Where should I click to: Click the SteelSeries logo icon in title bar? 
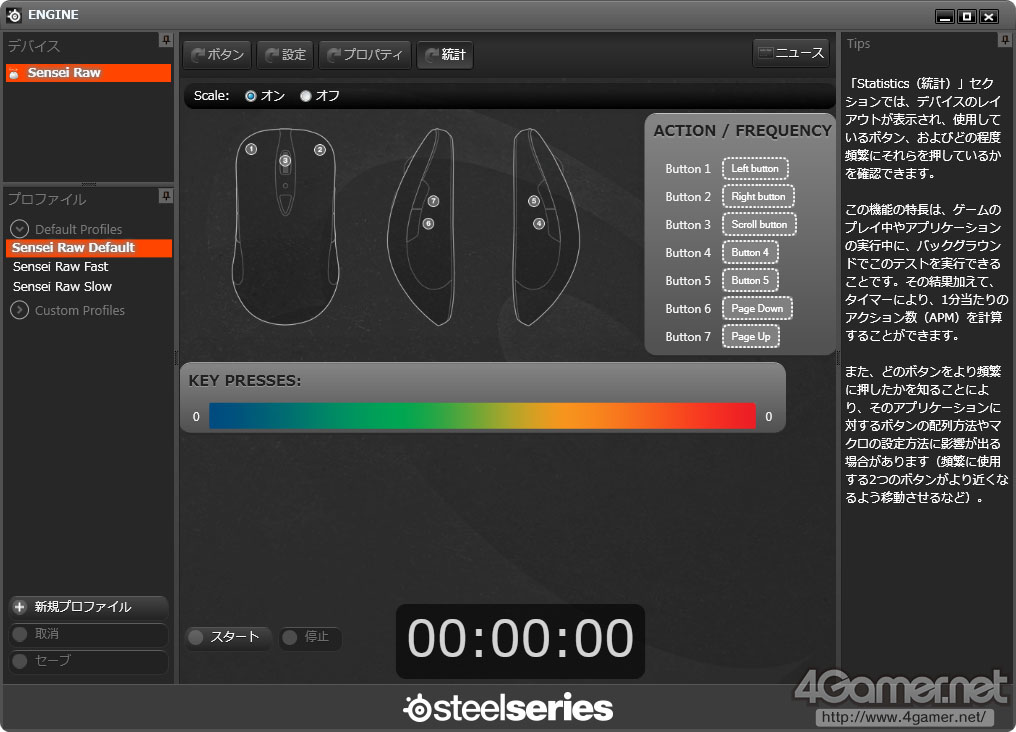click(x=14, y=15)
